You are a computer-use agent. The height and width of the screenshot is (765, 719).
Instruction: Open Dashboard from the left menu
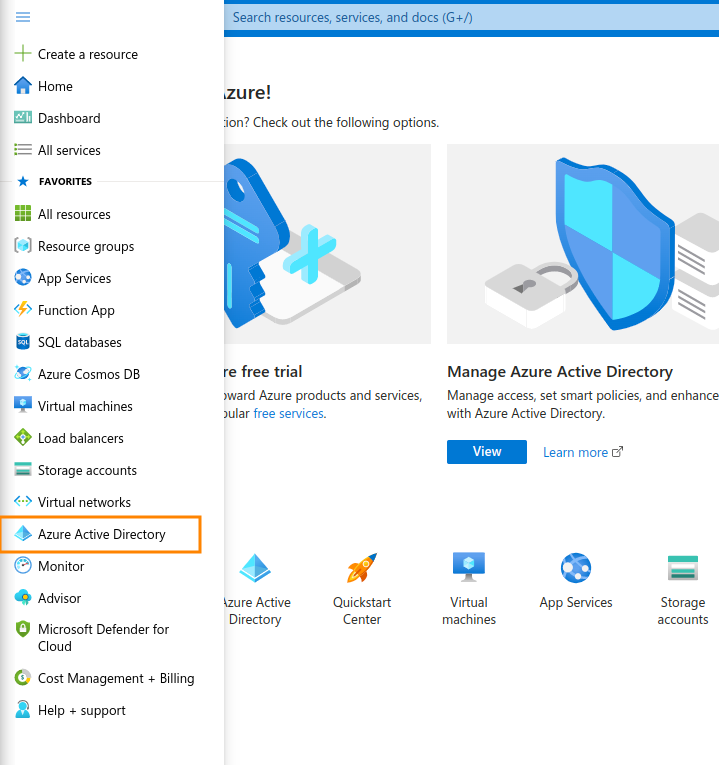tap(69, 118)
